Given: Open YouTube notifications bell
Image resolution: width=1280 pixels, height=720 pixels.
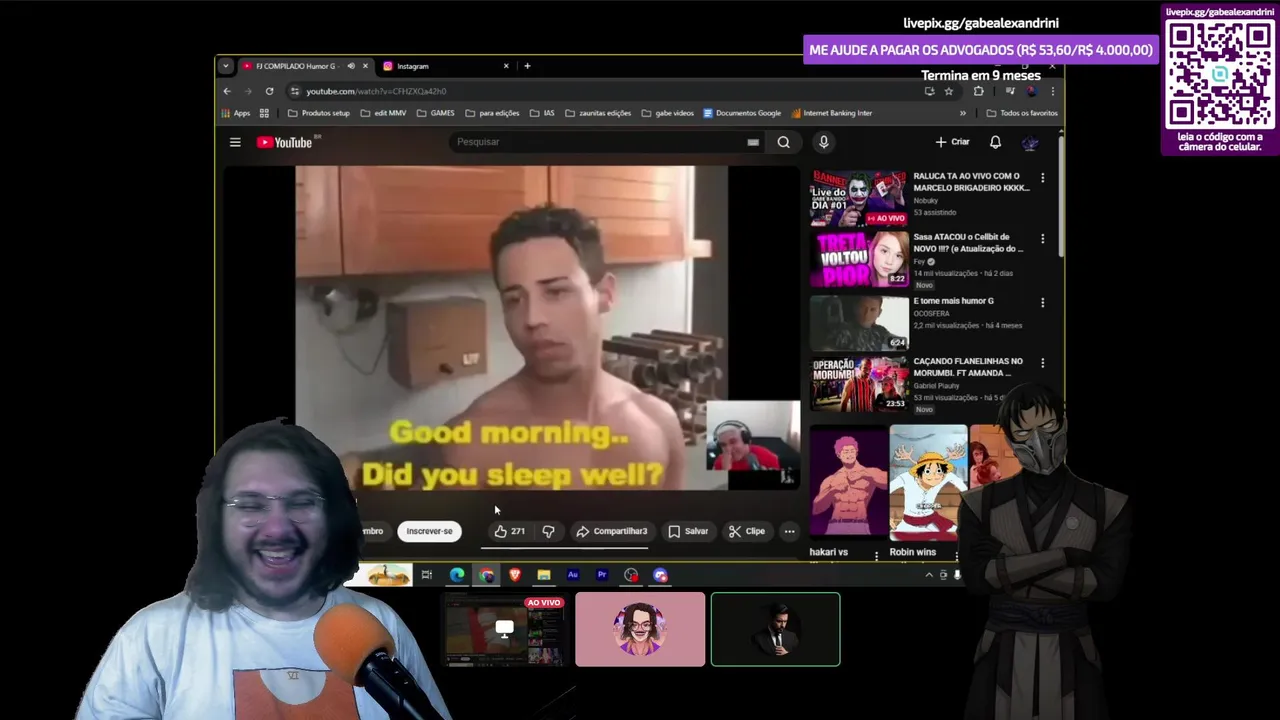Looking at the screenshot, I should pyautogui.click(x=995, y=142).
